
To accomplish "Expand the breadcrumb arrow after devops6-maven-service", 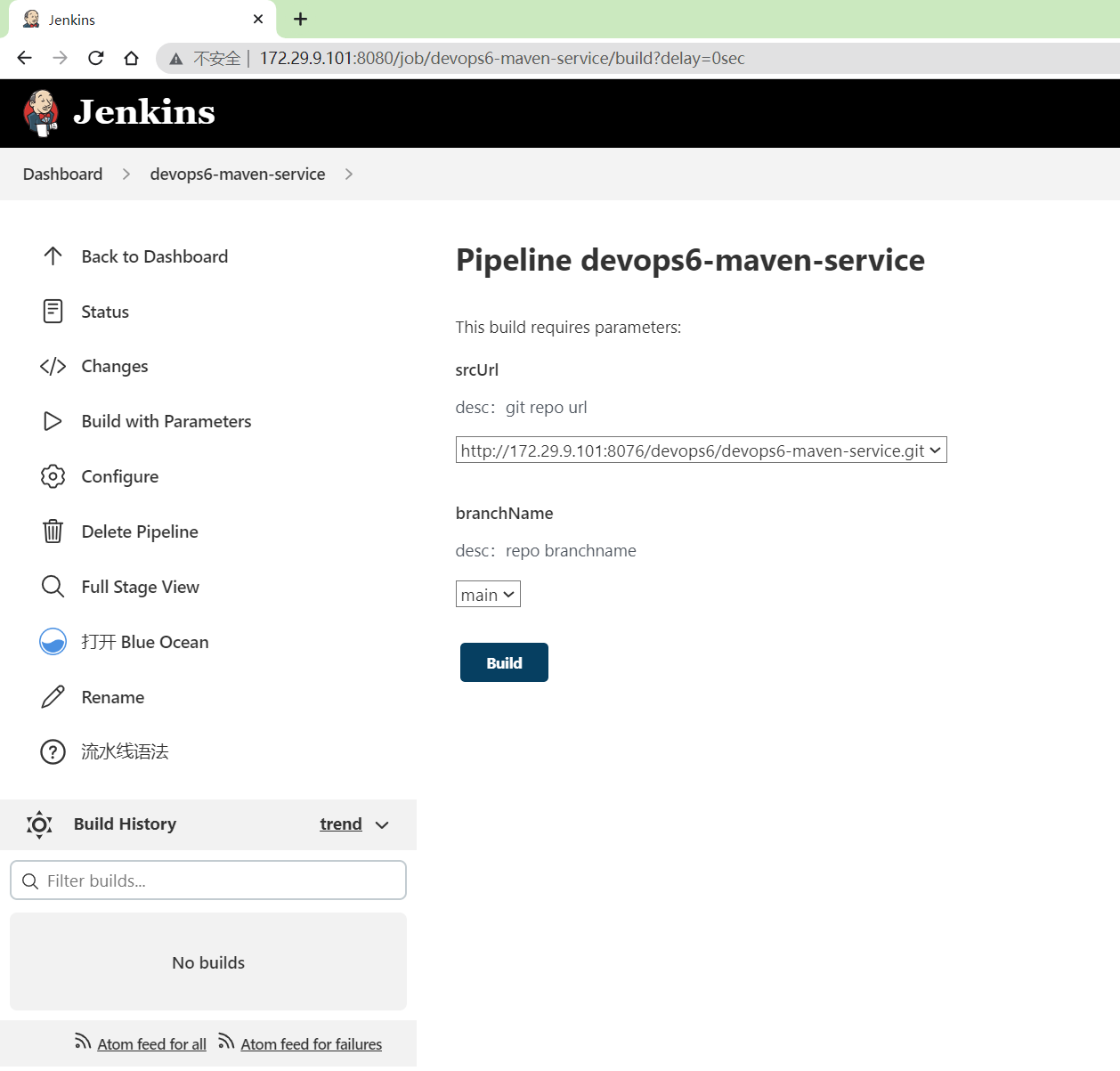I will click(349, 174).
